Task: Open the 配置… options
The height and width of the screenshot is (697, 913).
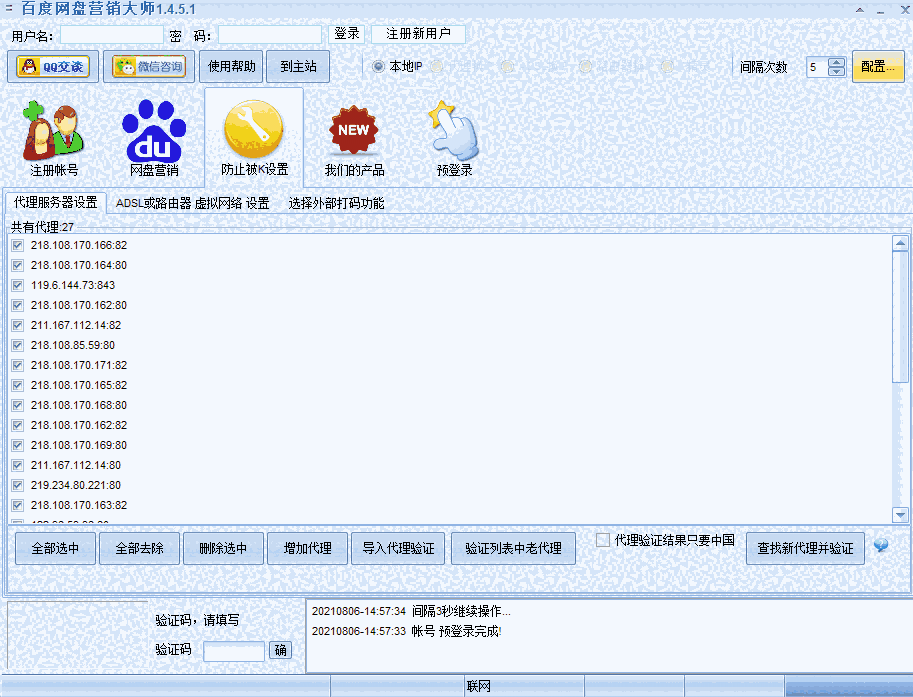Action: (878, 67)
